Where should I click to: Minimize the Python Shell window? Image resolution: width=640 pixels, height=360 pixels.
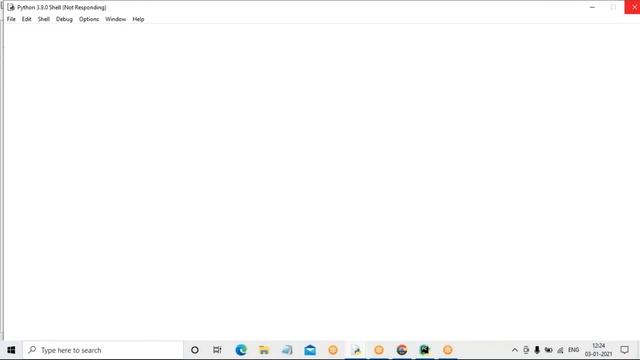coord(592,7)
